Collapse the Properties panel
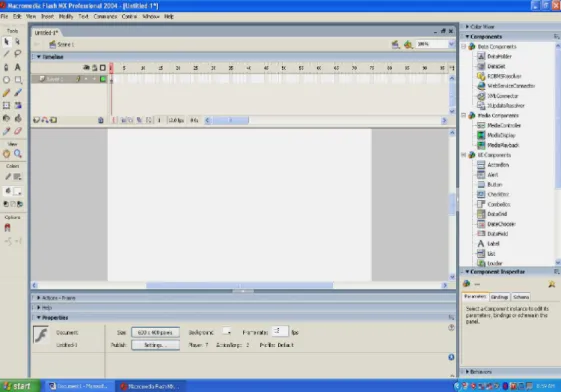 click(x=39, y=318)
